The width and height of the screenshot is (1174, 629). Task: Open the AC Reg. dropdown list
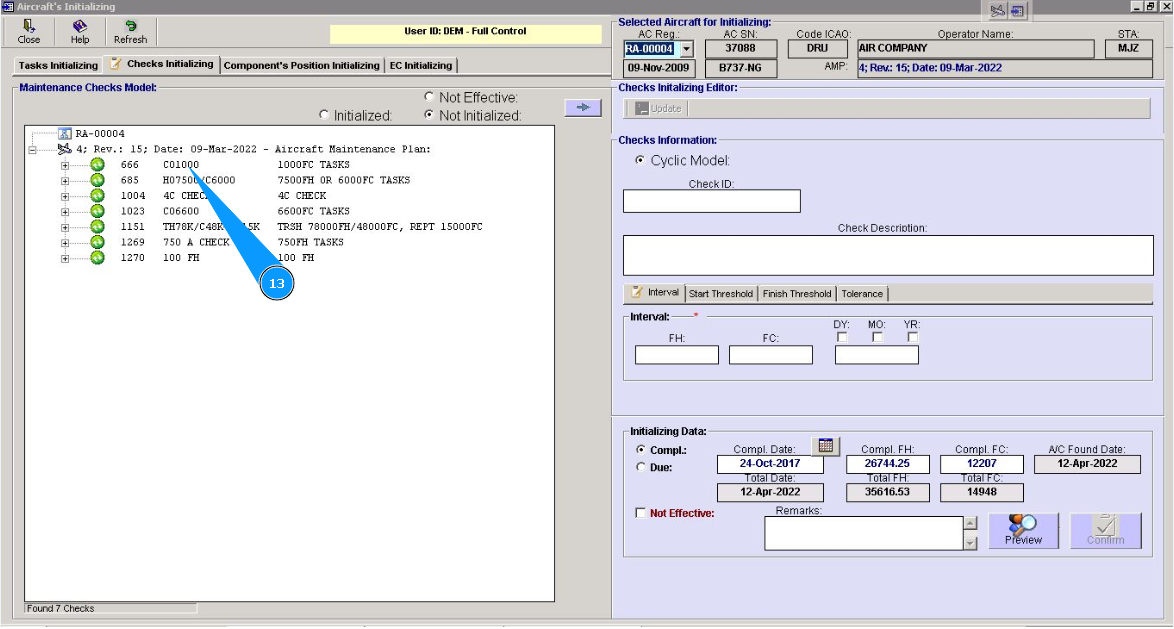coord(686,49)
